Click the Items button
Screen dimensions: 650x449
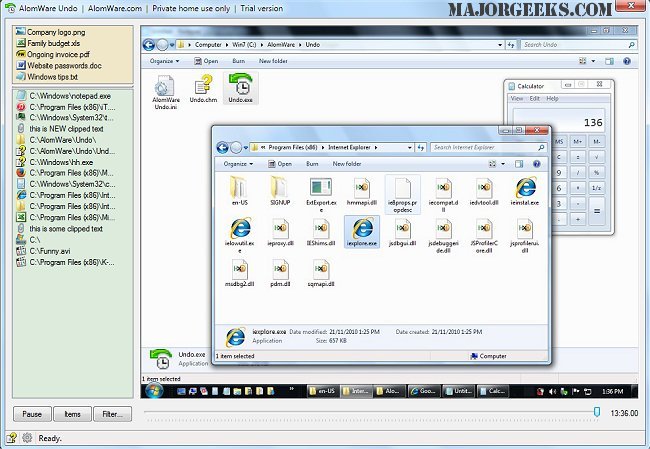point(72,414)
